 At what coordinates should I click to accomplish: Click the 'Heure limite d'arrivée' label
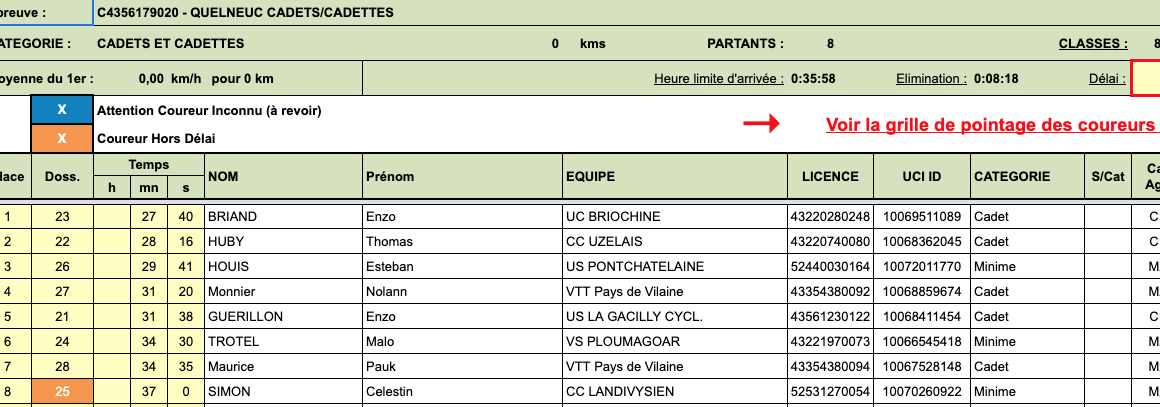tap(719, 78)
